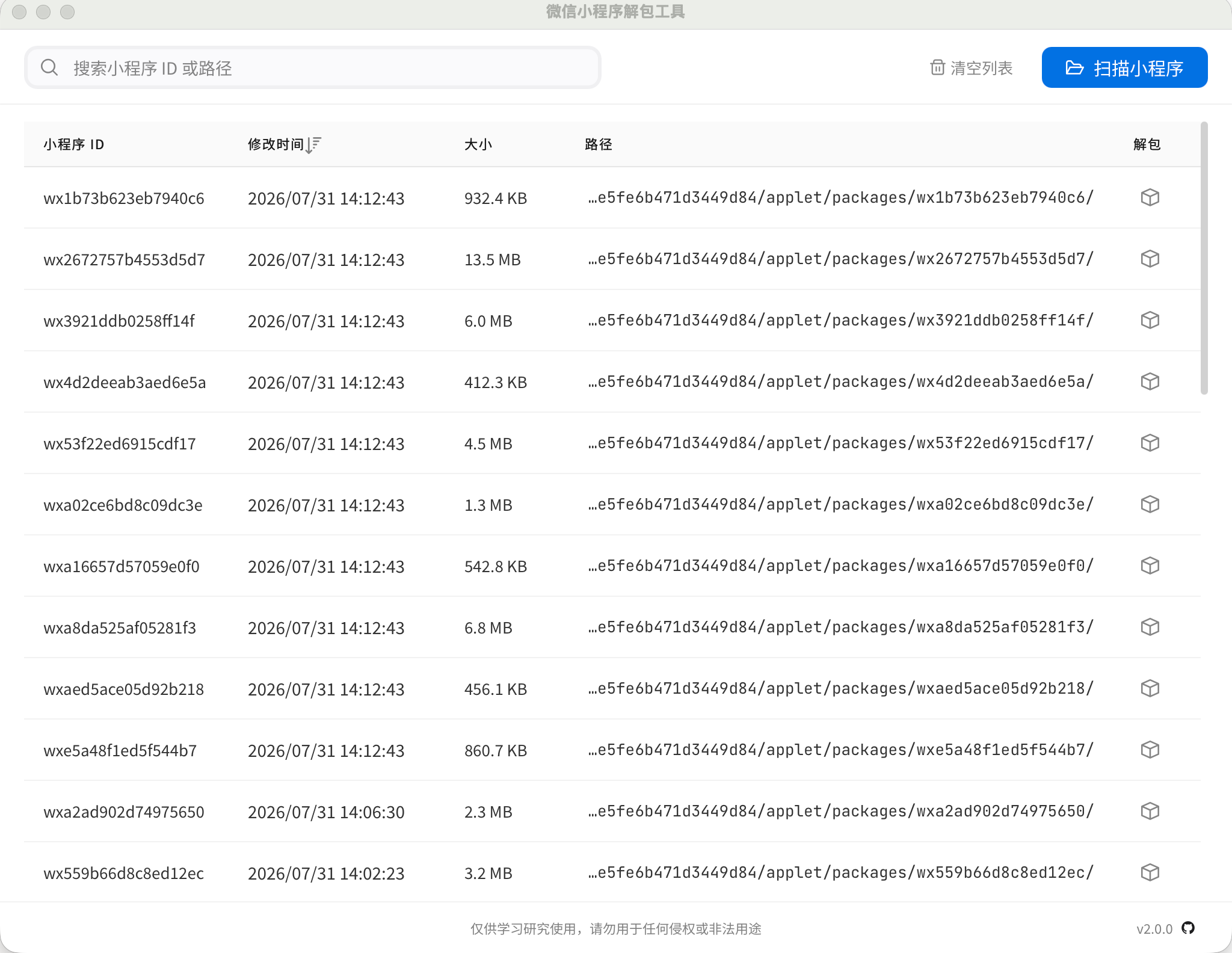Click path ending in wxaed5ace05d92b218/
Image resolution: width=1232 pixels, height=953 pixels.
tap(841, 689)
